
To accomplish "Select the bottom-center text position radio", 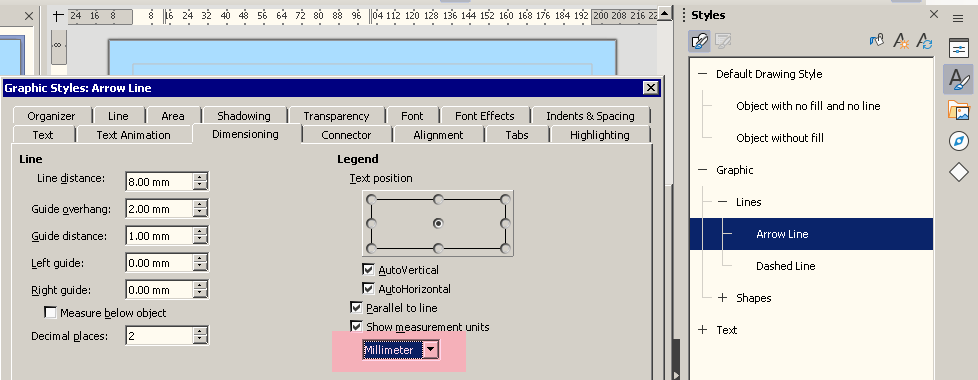I will 438,248.
